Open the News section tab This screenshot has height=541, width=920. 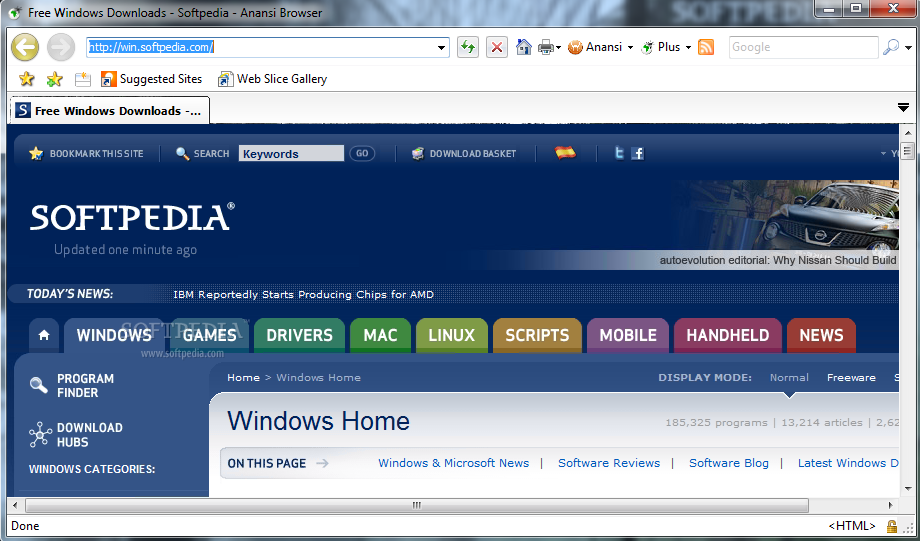[x=821, y=335]
